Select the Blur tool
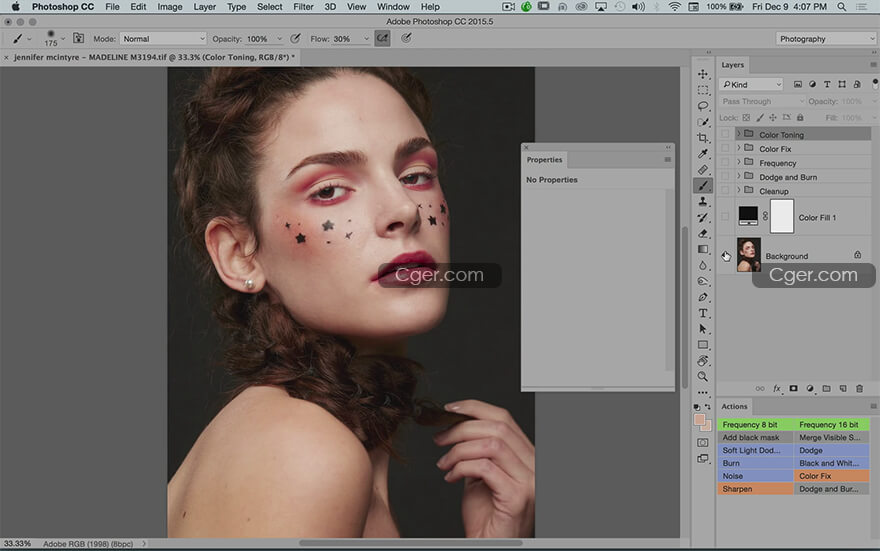 click(x=703, y=265)
